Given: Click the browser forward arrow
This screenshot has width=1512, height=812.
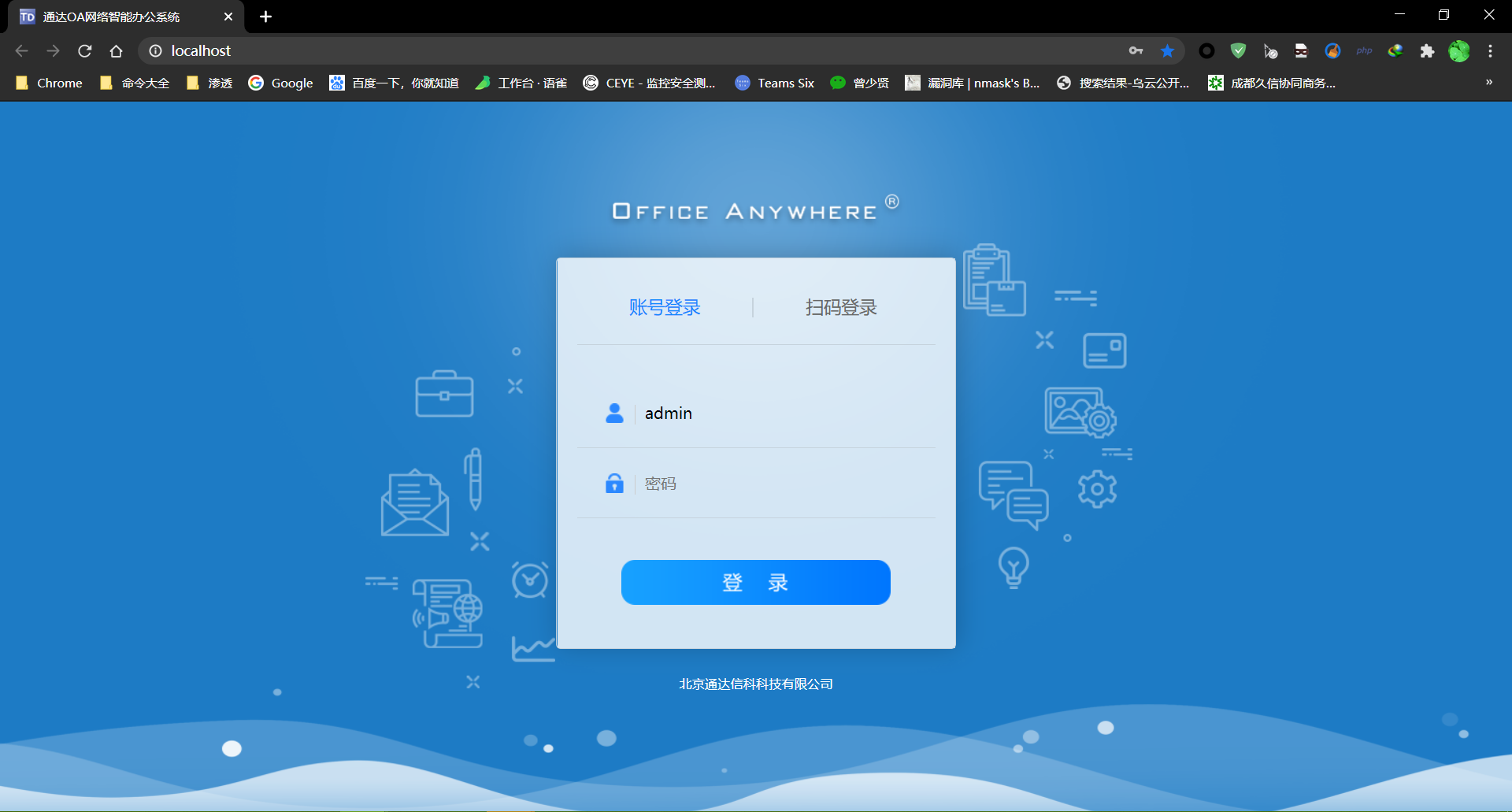Looking at the screenshot, I should 53,51.
